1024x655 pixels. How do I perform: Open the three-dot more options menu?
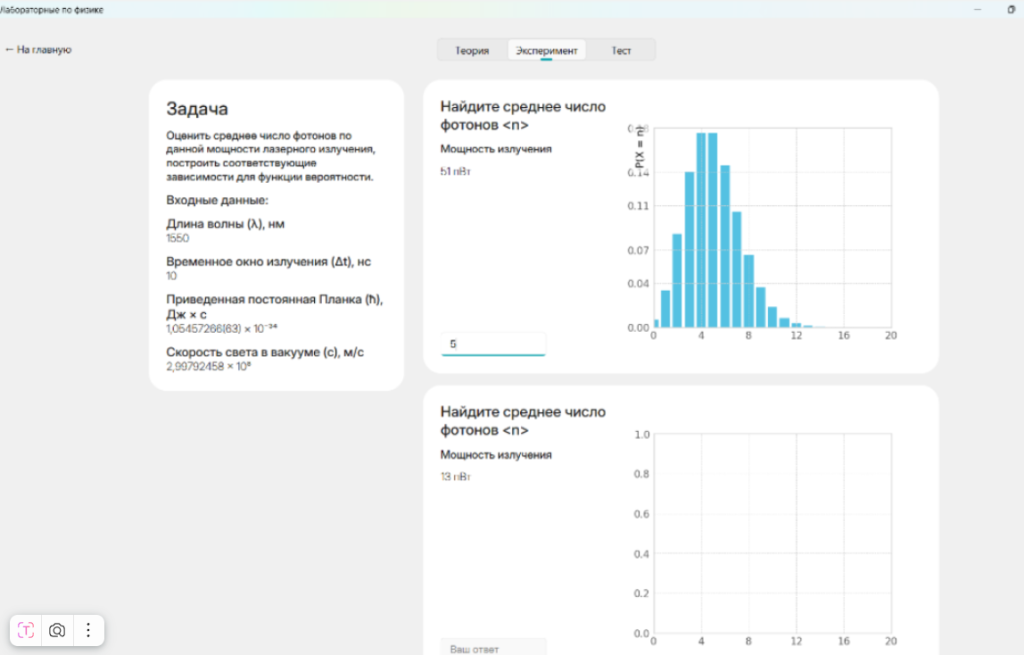88,630
